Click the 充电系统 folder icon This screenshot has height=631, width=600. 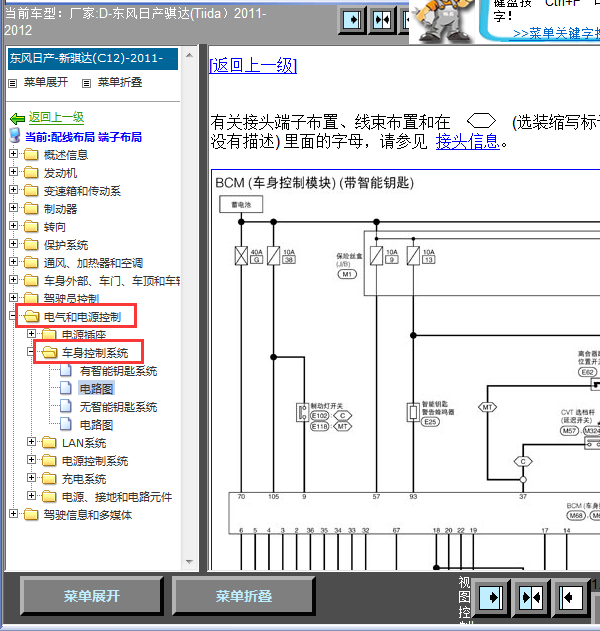pos(49,478)
